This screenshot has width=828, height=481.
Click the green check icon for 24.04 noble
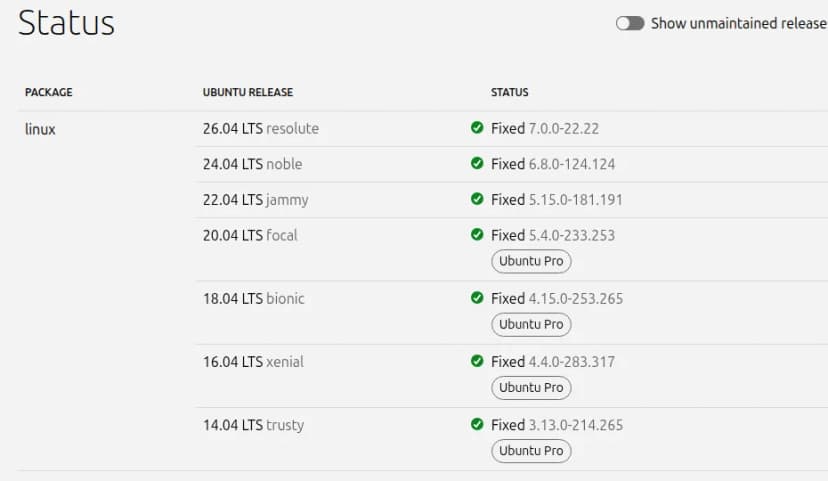point(477,163)
